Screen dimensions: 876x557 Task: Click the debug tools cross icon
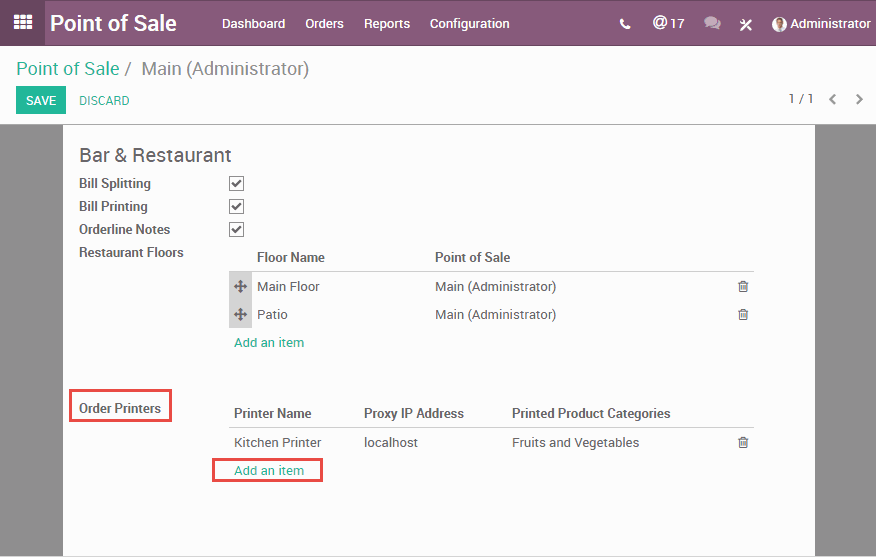(x=745, y=24)
